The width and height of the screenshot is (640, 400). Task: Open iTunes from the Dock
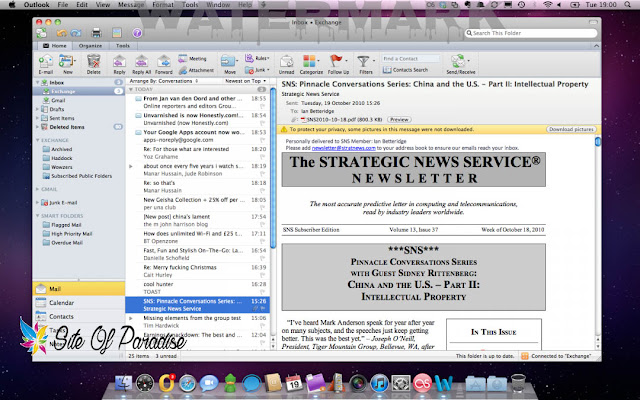point(379,383)
